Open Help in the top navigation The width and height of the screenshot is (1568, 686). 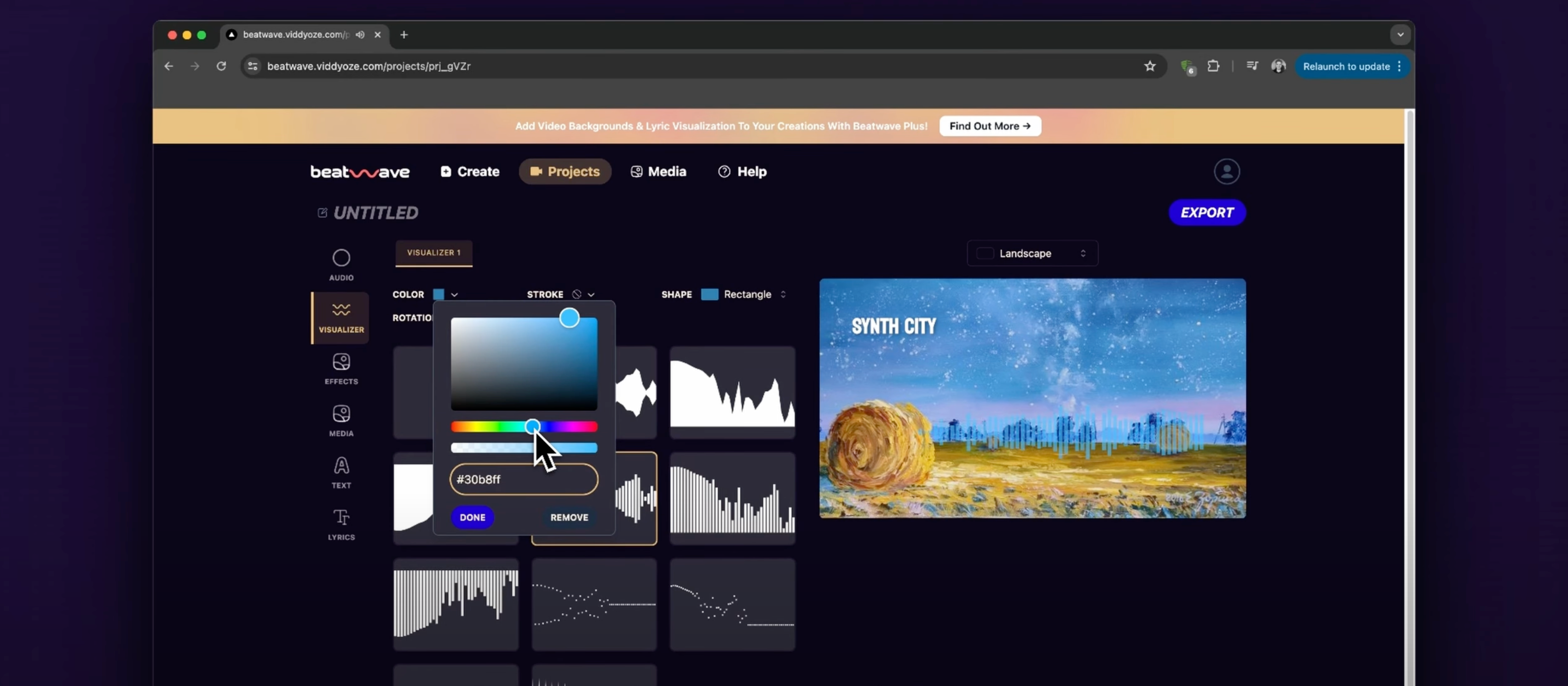[742, 172]
